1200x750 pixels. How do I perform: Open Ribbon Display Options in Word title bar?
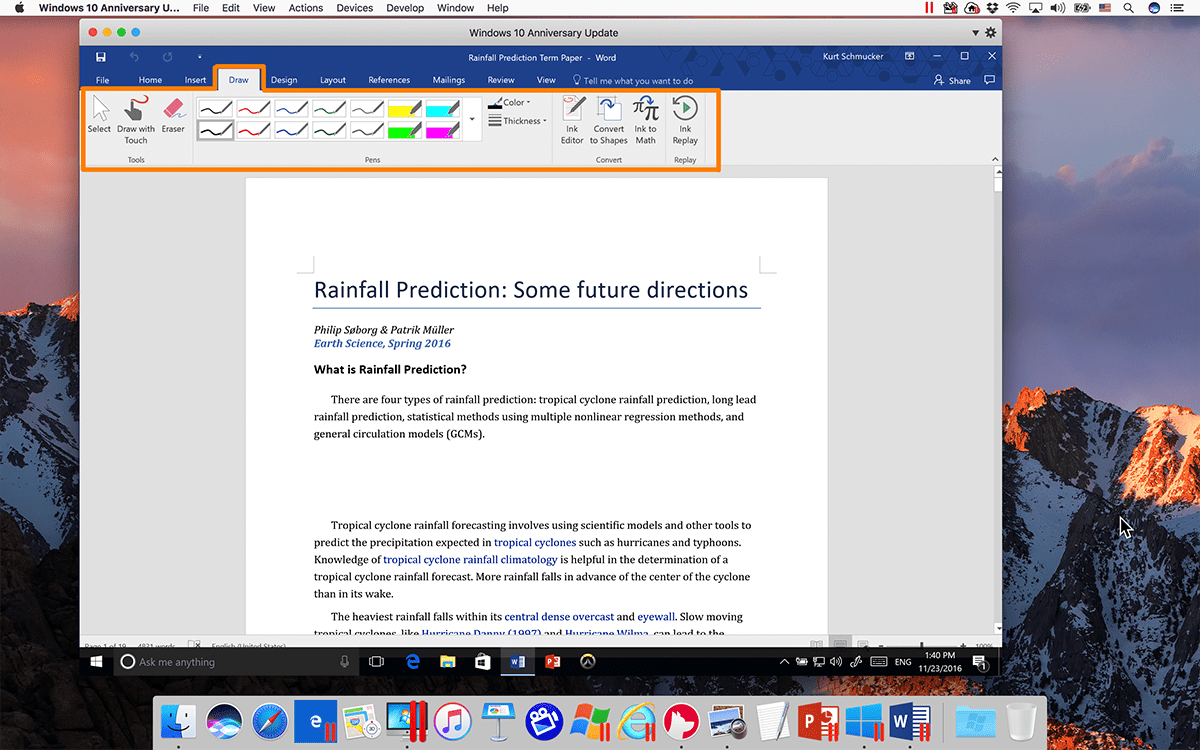tap(909, 57)
